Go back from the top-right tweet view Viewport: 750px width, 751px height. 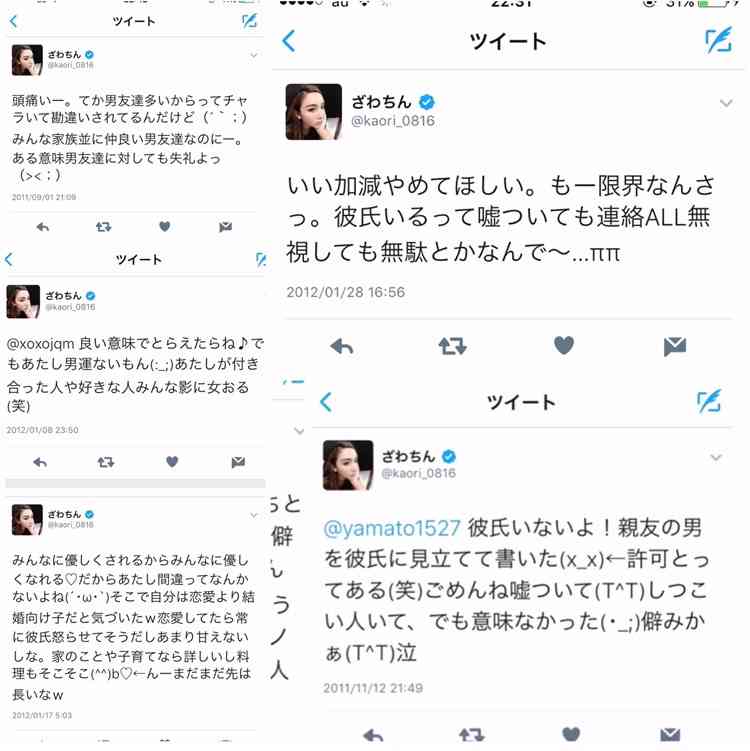[x=289, y=41]
